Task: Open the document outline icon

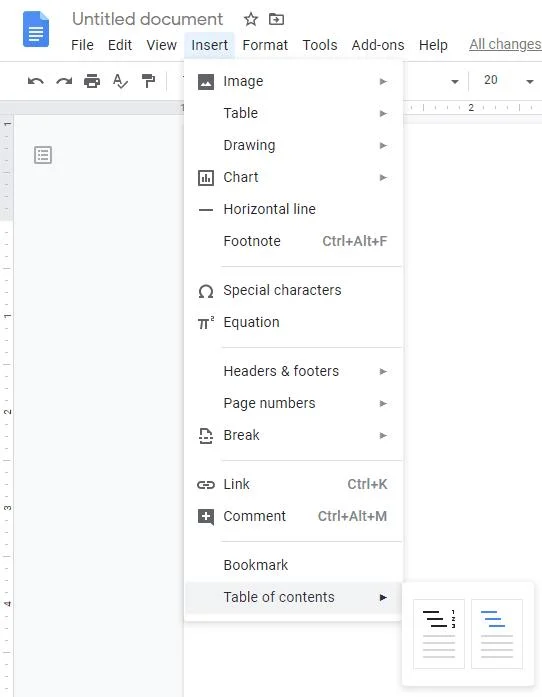Action: [43, 155]
